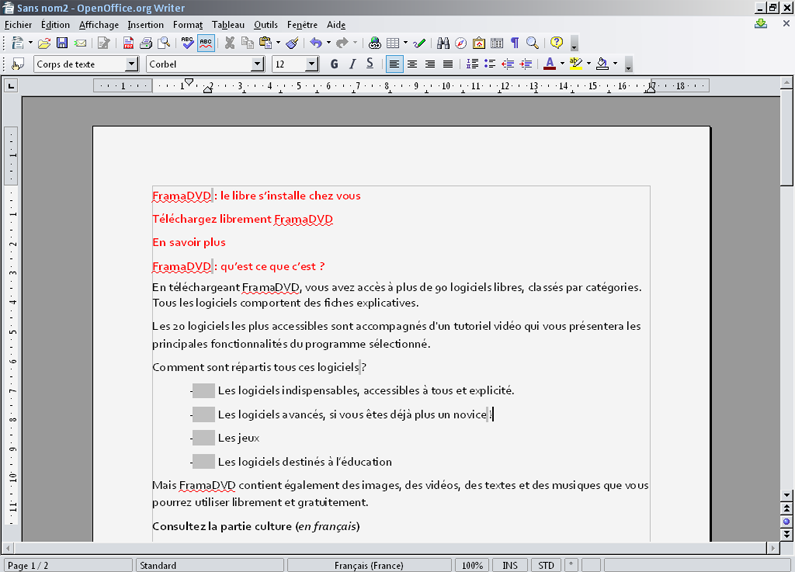This screenshot has width=795, height=572.
Task: Click the 100% zoom field in status bar
Action: pyautogui.click(x=472, y=565)
